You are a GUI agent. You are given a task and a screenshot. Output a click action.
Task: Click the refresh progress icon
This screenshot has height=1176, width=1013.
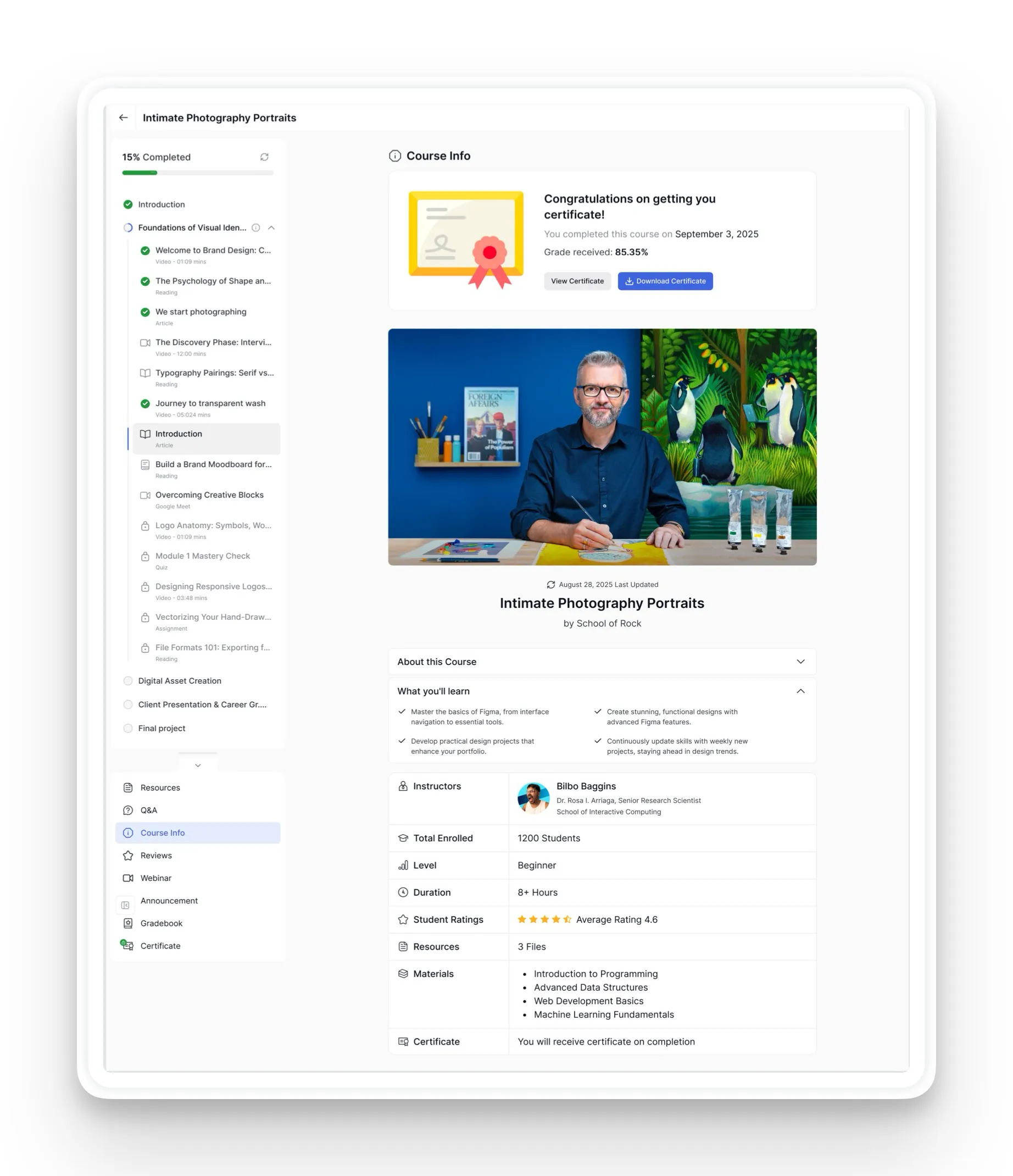click(264, 157)
